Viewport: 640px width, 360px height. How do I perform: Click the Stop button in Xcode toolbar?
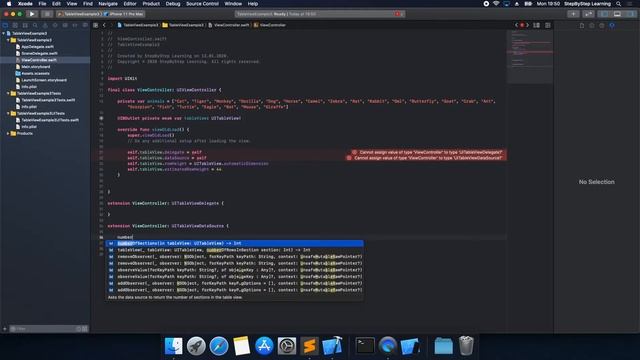point(47,14)
